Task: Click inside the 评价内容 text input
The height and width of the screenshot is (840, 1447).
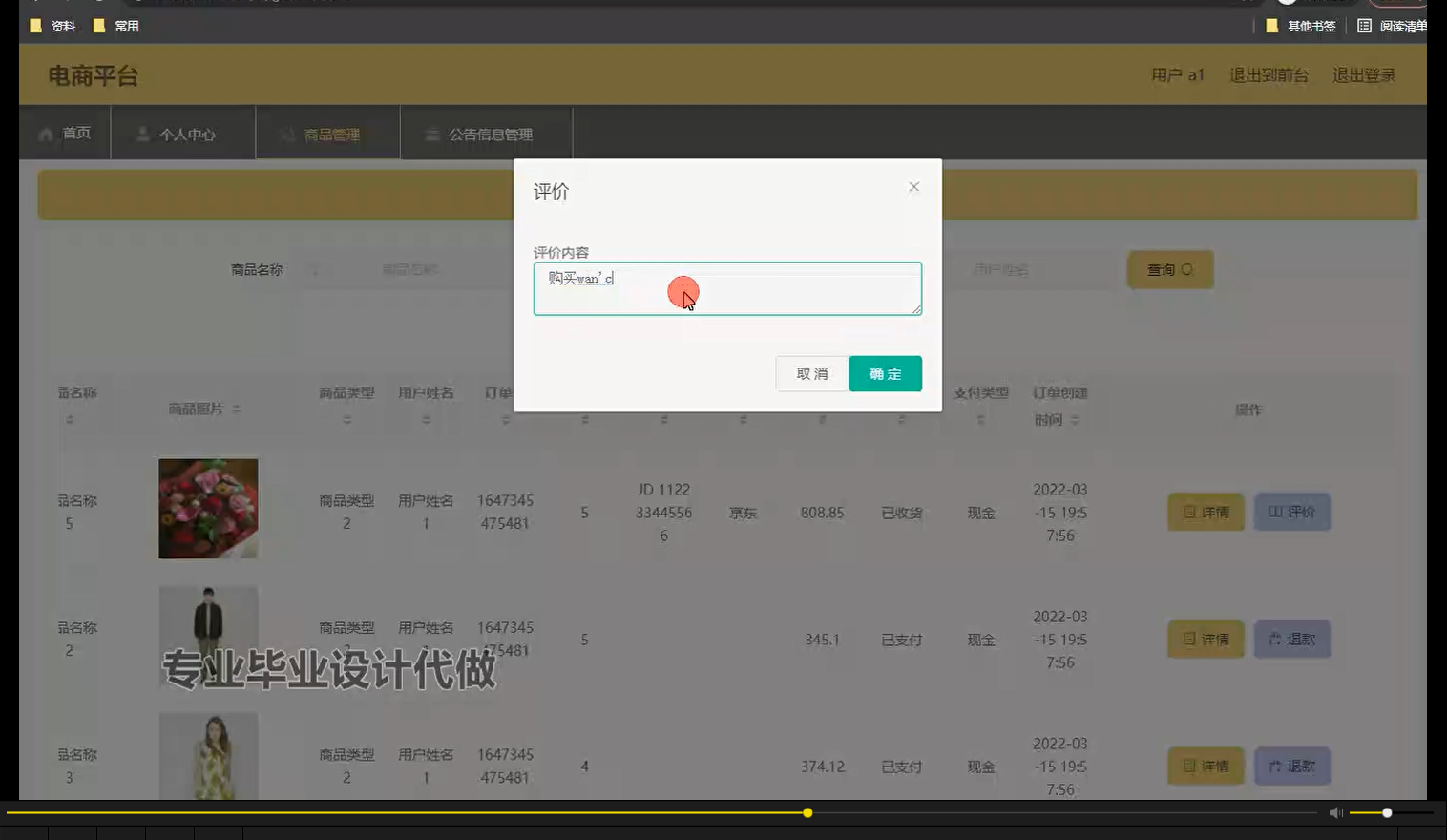Action: point(726,288)
